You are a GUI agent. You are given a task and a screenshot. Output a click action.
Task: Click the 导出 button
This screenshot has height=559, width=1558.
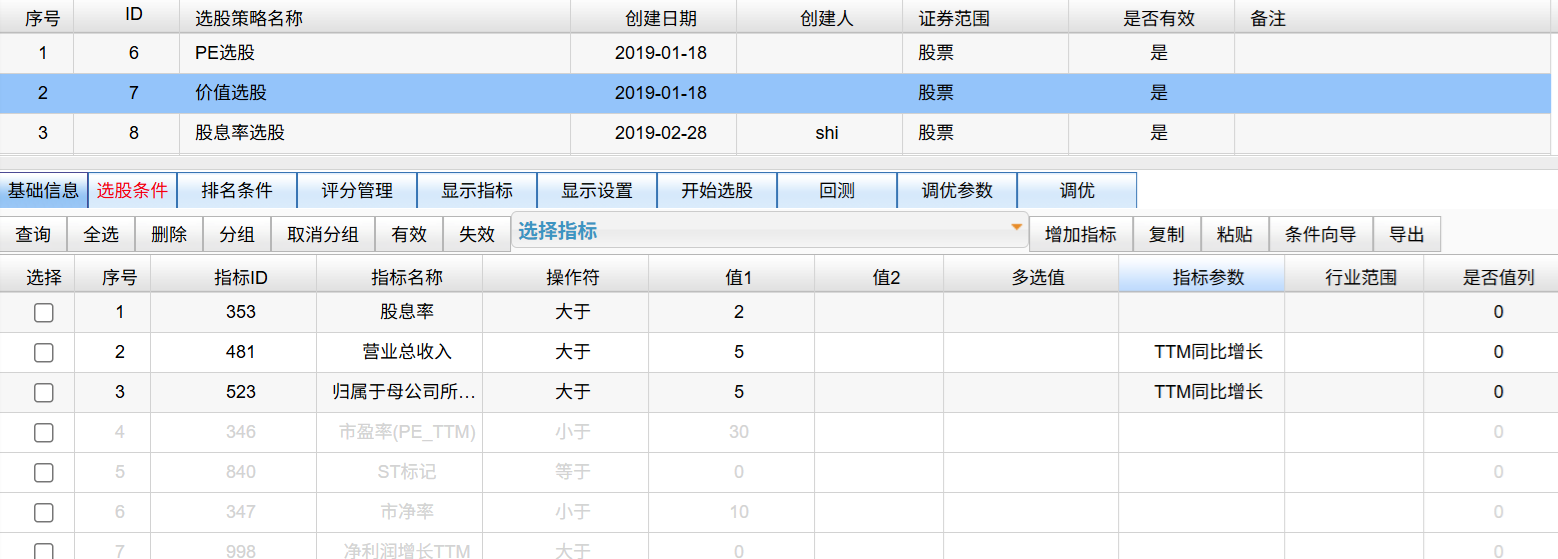pyautogui.click(x=1407, y=234)
